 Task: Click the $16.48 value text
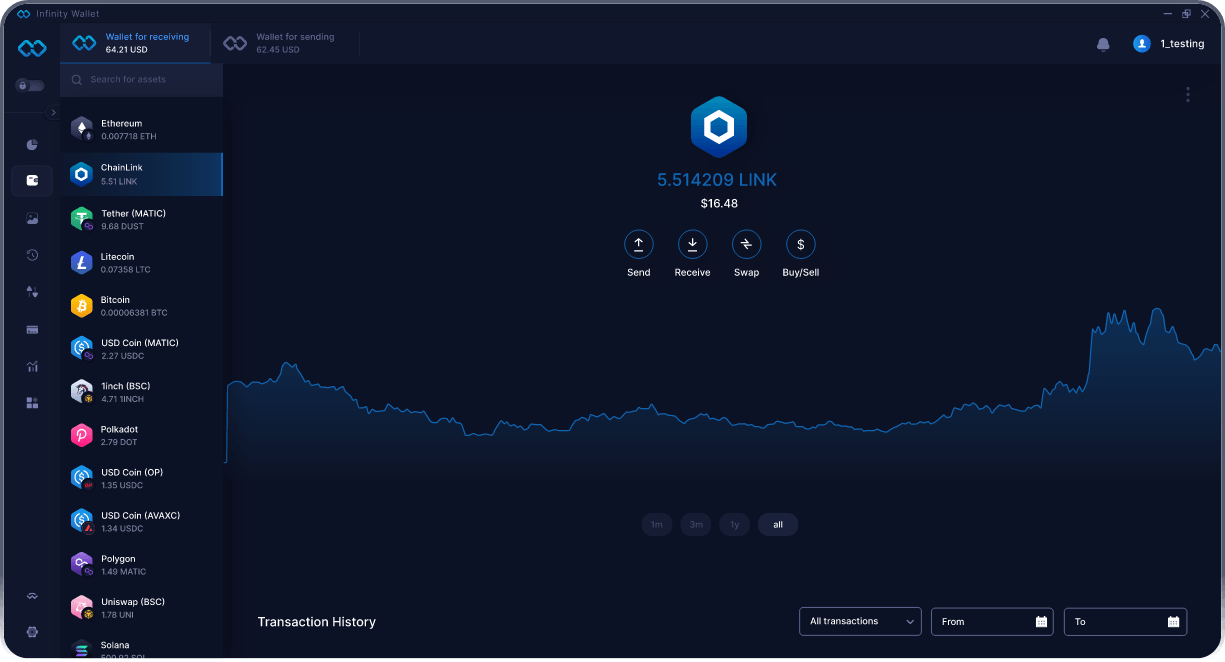(719, 203)
